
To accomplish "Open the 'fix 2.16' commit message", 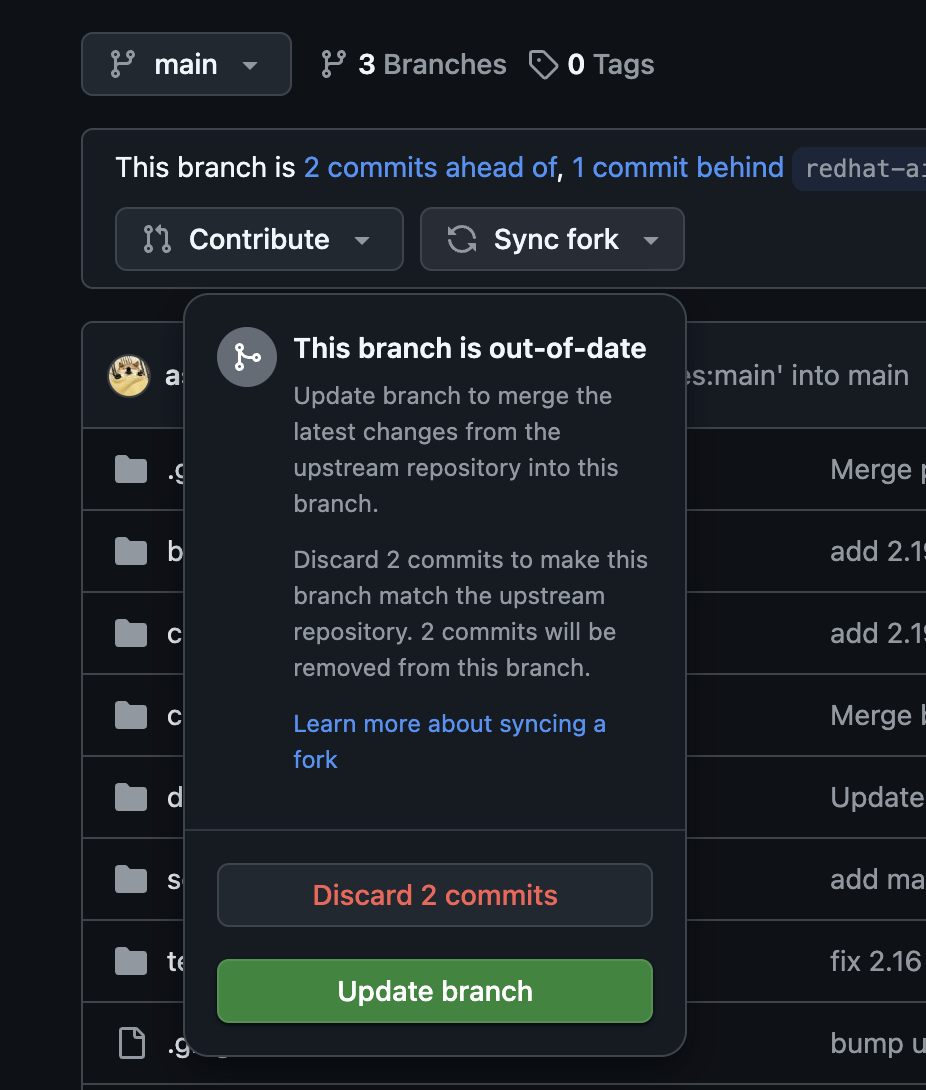I will point(877,961).
